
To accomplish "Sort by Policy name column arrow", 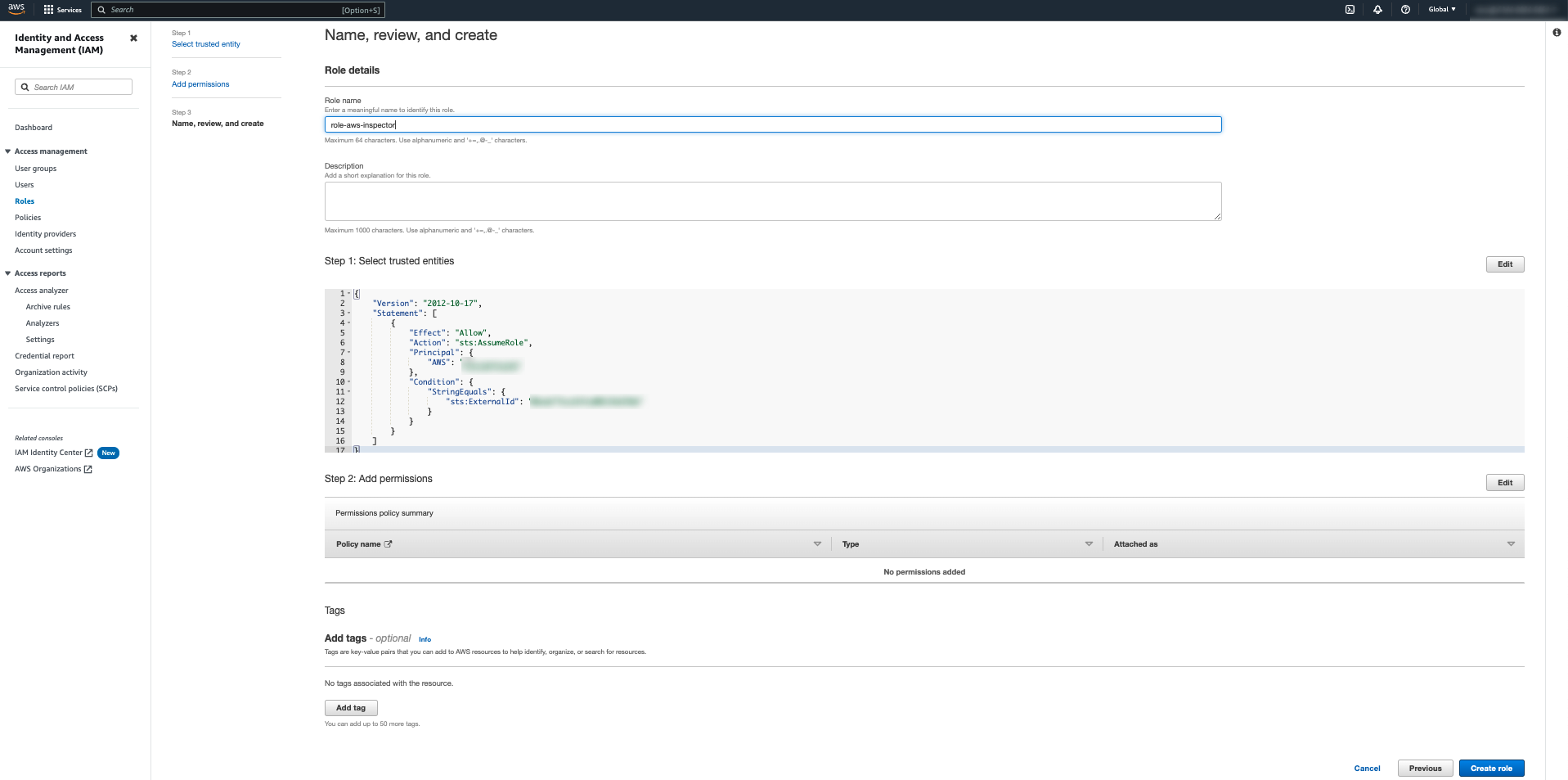I will (x=817, y=543).
